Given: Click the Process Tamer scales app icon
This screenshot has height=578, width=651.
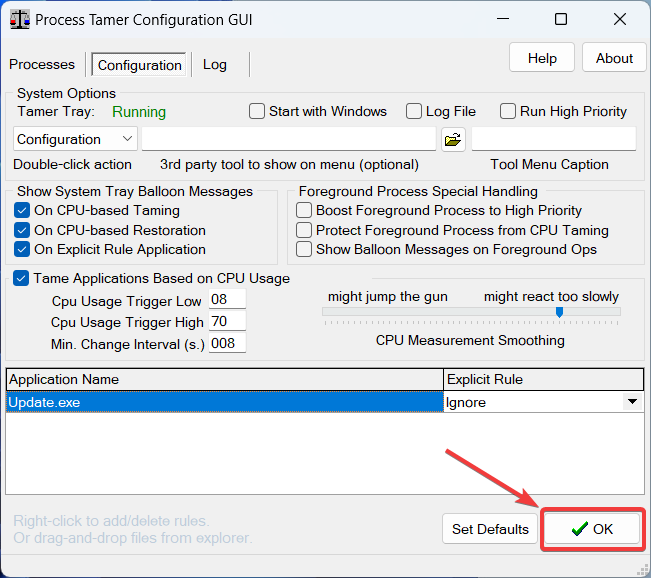Looking at the screenshot, I should [x=20, y=20].
